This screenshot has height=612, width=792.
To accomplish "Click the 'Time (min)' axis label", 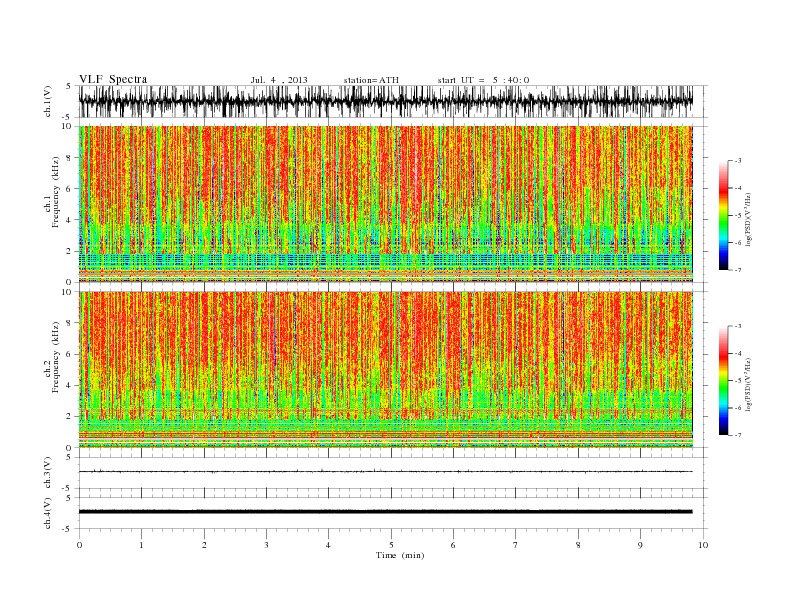I will tap(400, 555).
